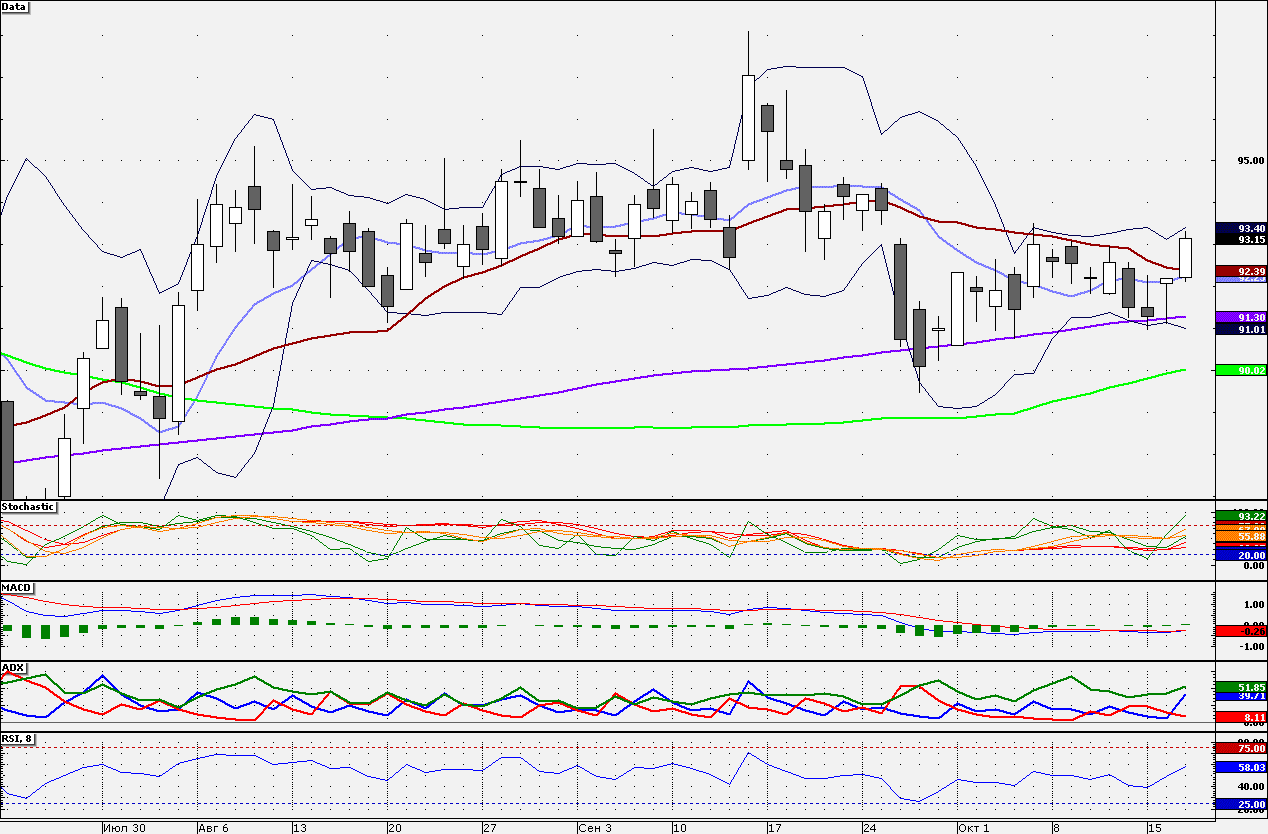Viewport: 1268px width, 834px height.
Task: Select the '8' October date axis label
Action: click(x=1056, y=828)
